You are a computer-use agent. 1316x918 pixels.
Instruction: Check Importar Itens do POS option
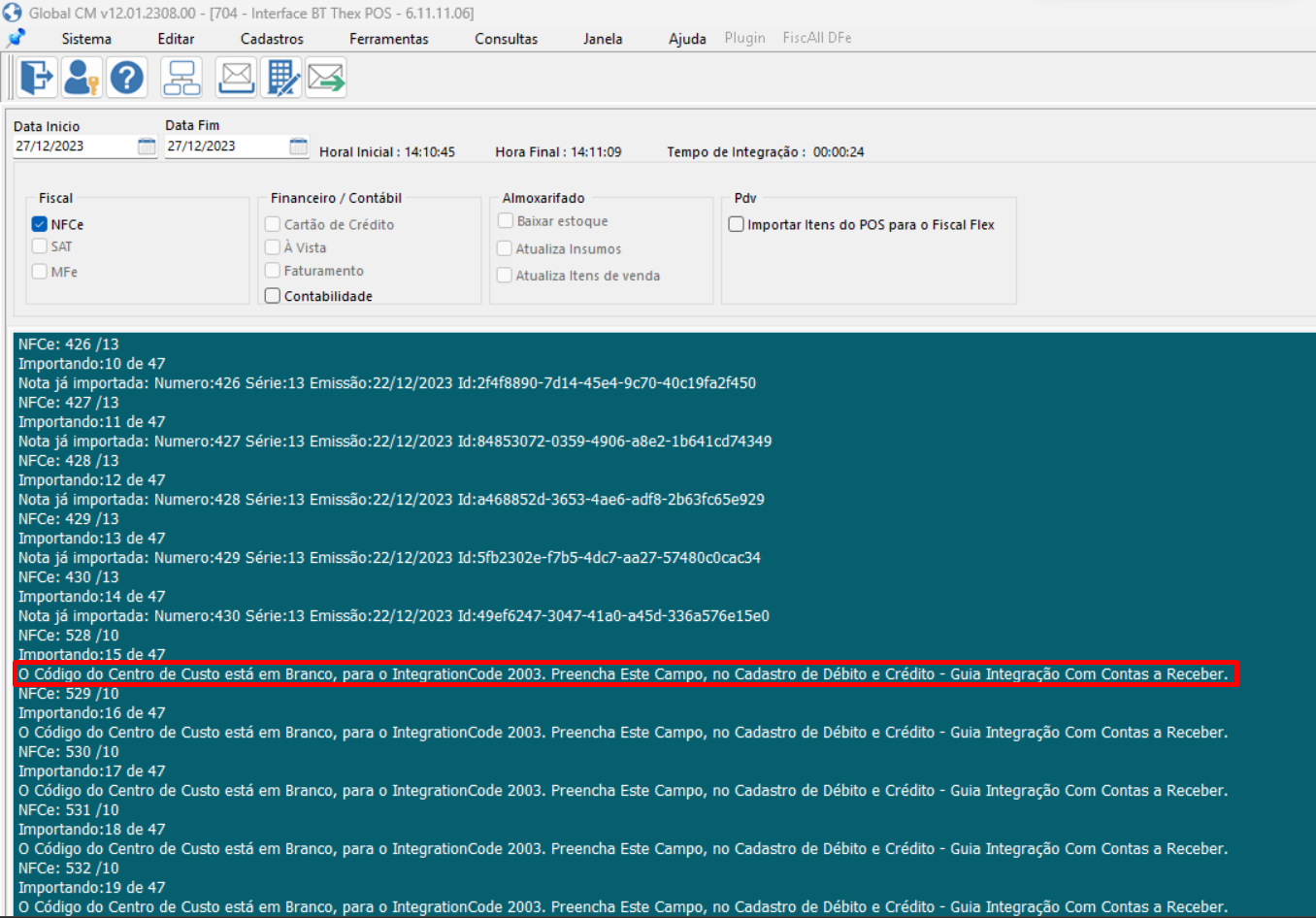coord(737,224)
